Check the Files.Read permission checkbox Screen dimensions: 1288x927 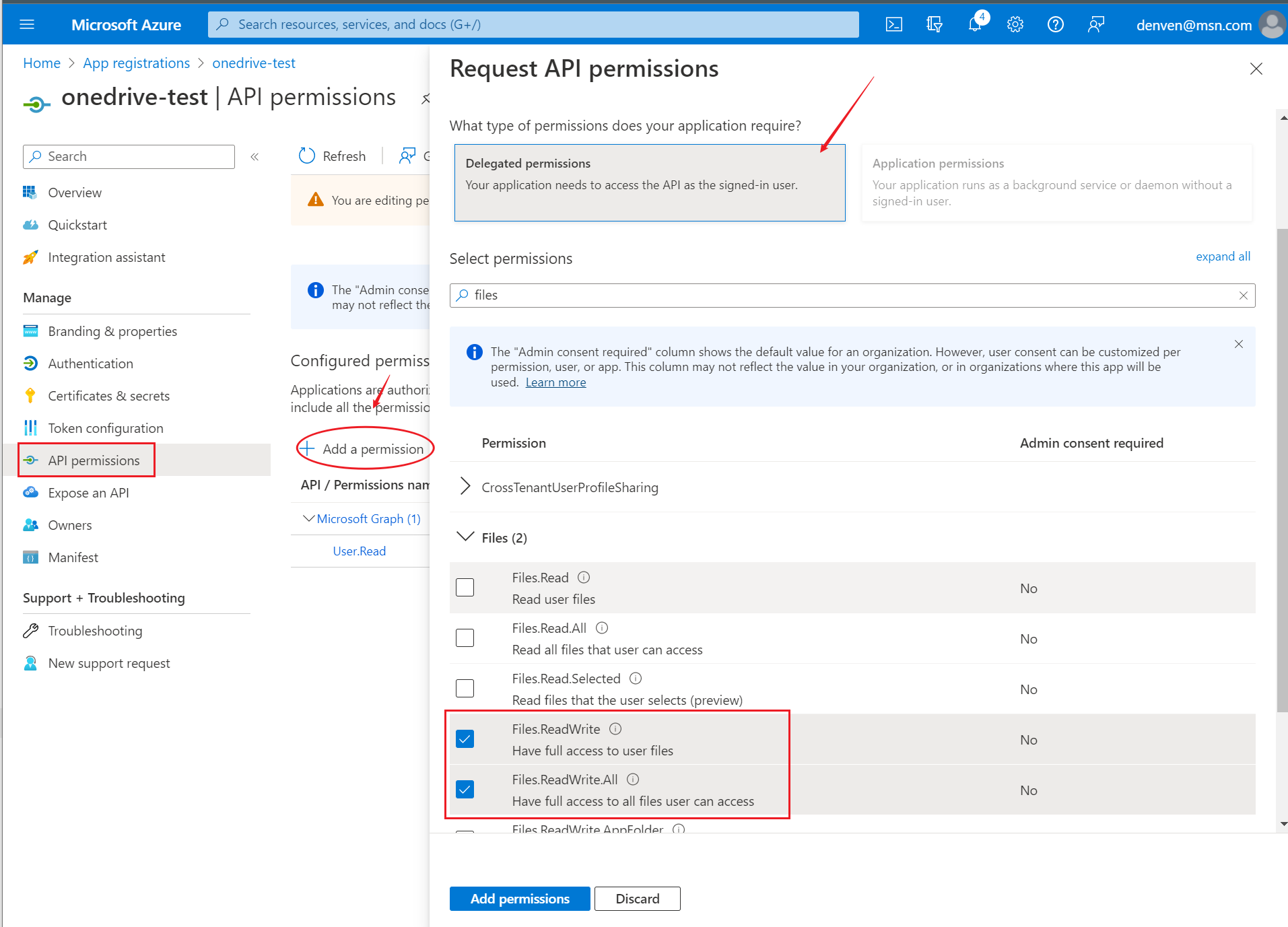465,588
